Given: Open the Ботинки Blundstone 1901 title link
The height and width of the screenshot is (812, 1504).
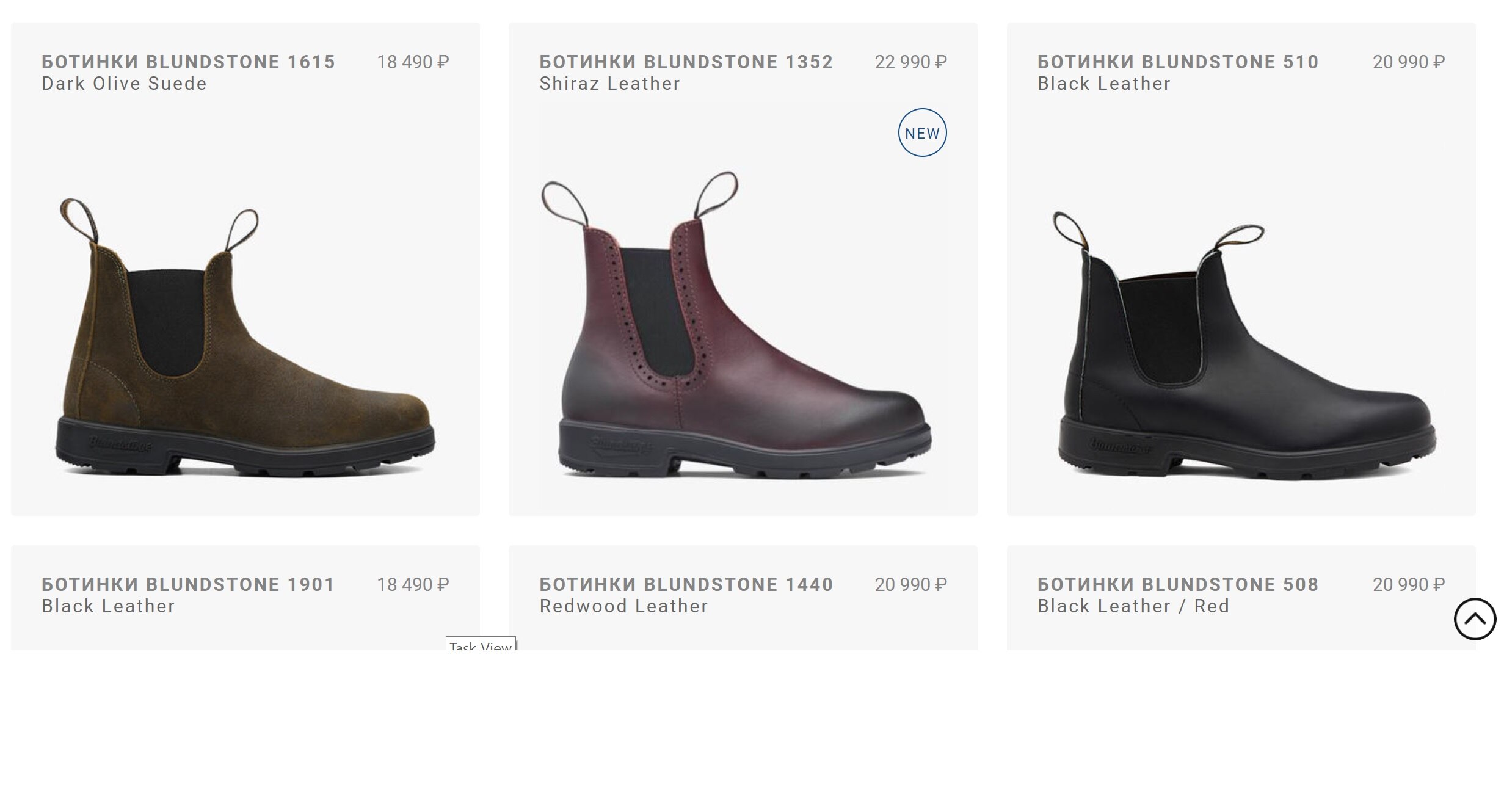Looking at the screenshot, I should pyautogui.click(x=188, y=585).
